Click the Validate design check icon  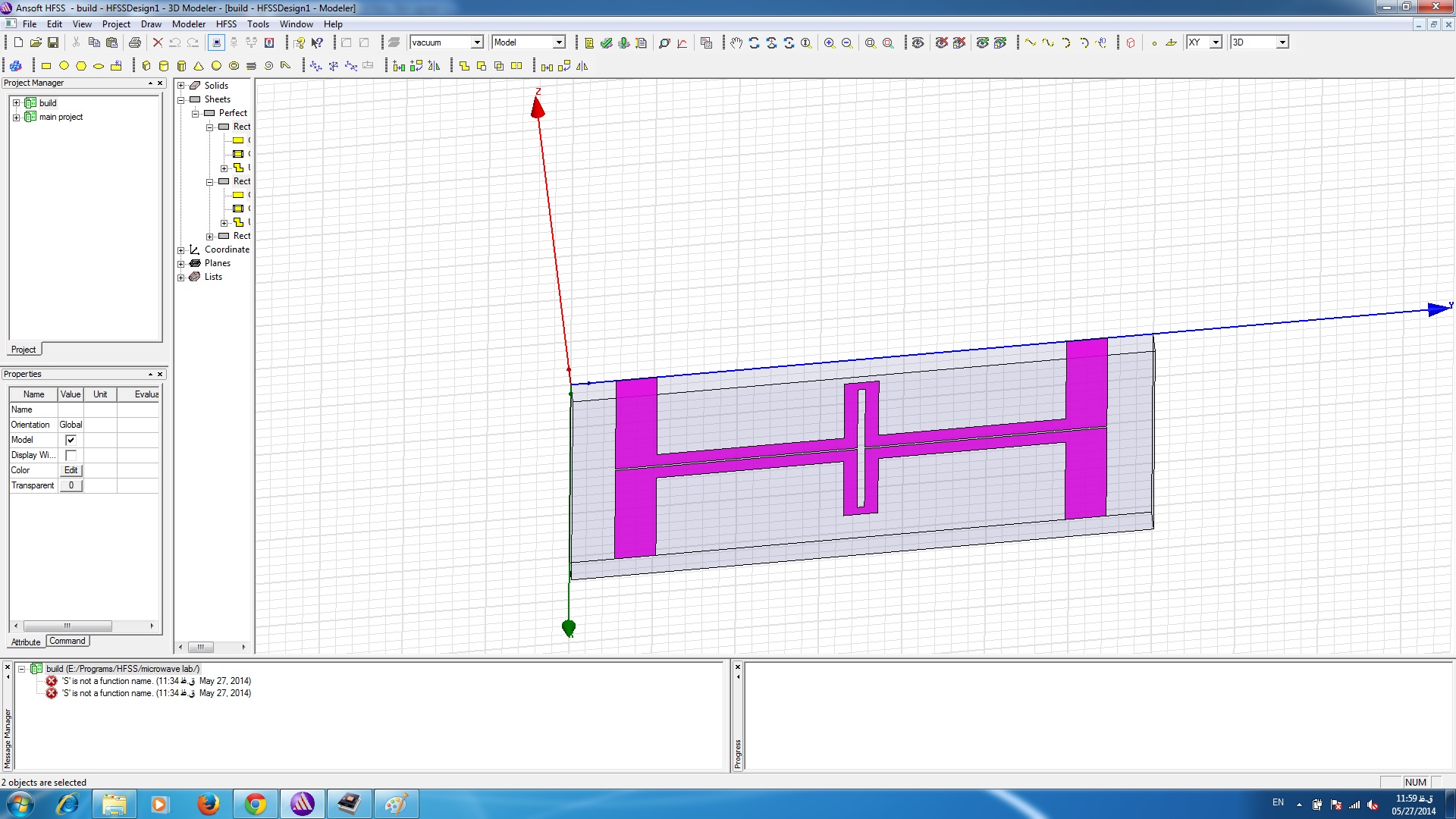[x=606, y=42]
